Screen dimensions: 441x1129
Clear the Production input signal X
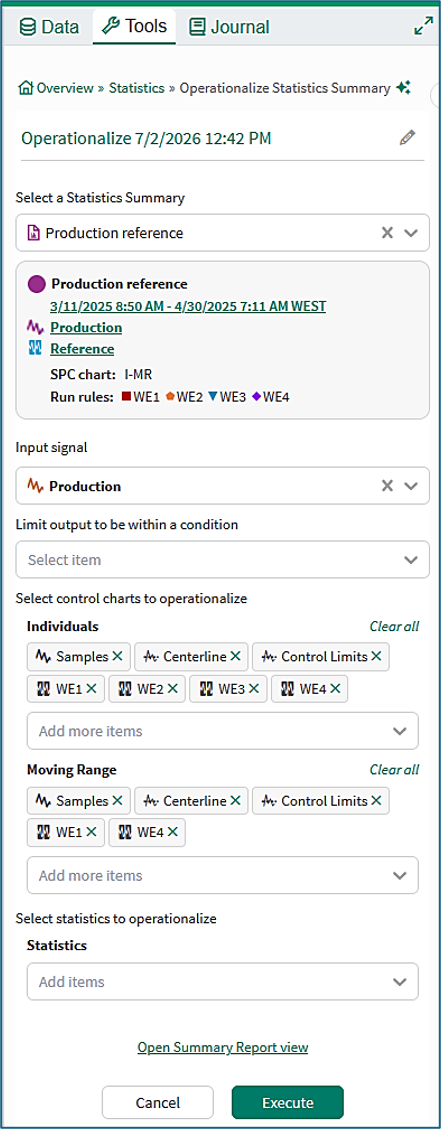pos(388,485)
